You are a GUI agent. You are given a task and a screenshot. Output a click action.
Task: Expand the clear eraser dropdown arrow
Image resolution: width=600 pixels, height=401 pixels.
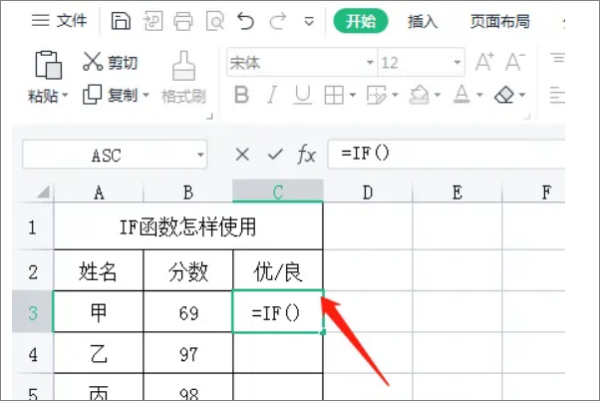(x=522, y=95)
